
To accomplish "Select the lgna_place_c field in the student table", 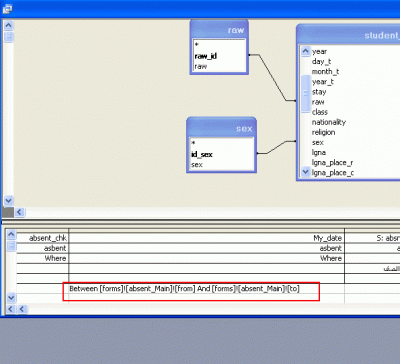I will 333,173.
